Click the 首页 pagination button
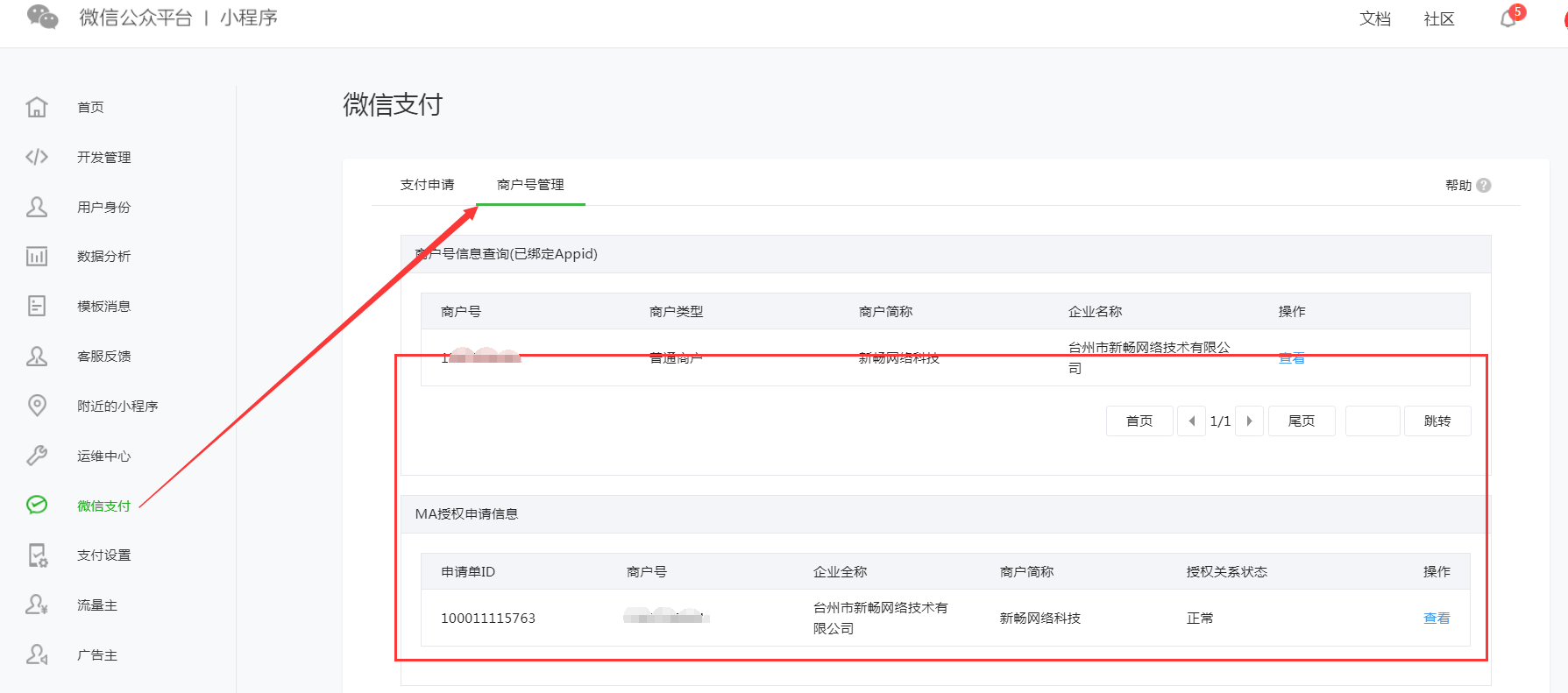Viewport: 1568px width, 693px height. tap(1139, 421)
